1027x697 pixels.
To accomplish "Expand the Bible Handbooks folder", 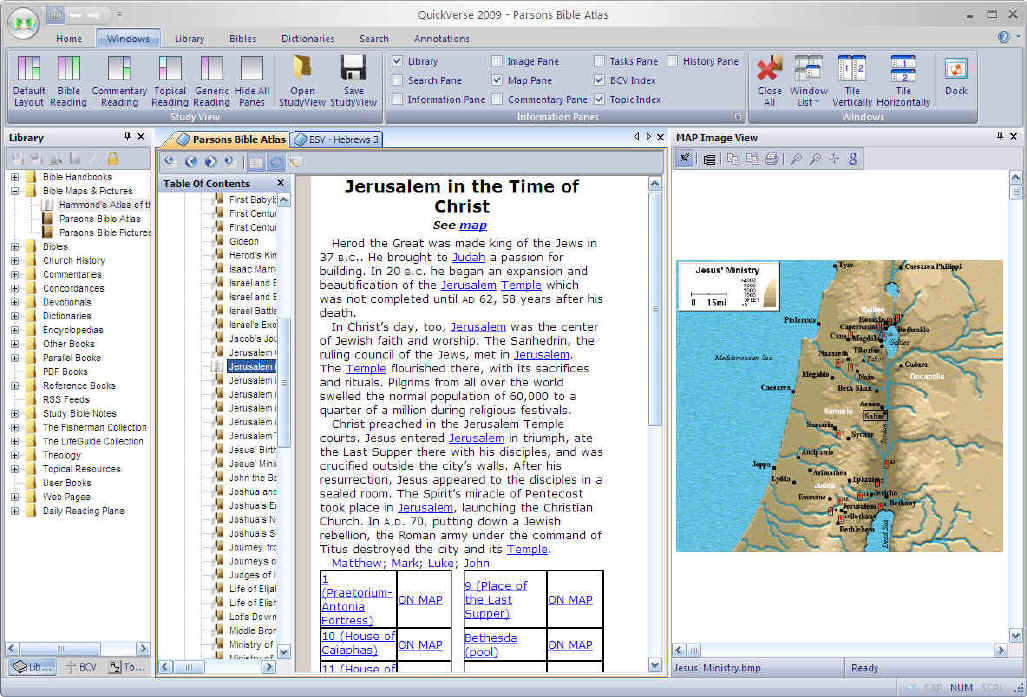I will 14,177.
